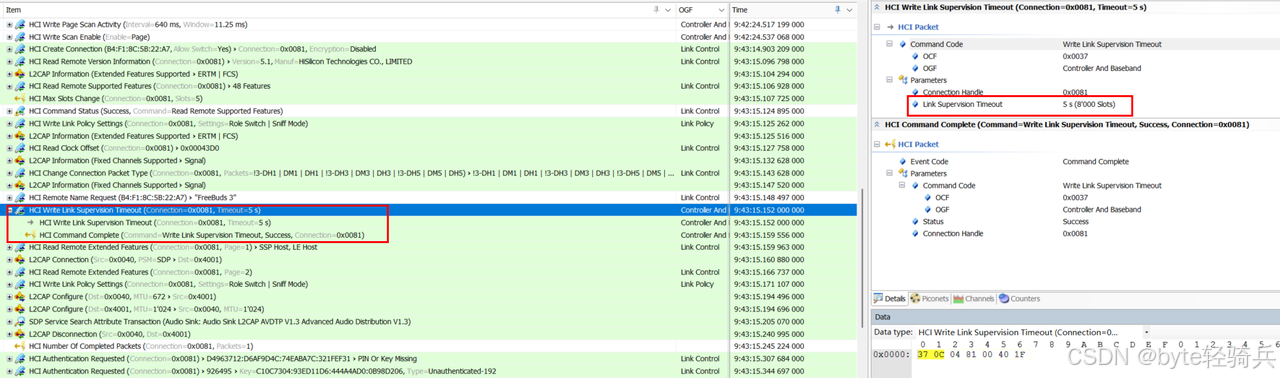1280x378 pixels.
Task: Expand the PIN Or Key Missing authentication row
Action: point(10,358)
